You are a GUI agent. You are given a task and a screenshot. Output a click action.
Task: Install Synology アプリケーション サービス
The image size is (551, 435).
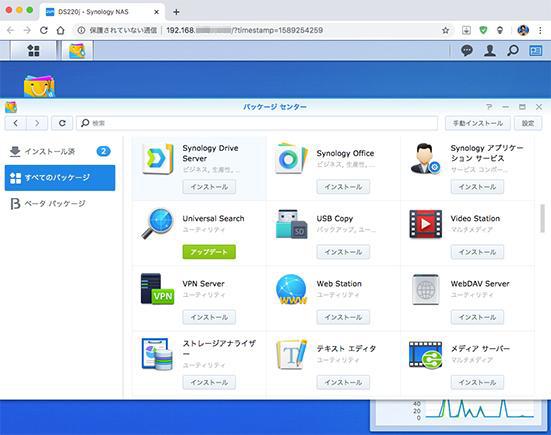(x=477, y=187)
